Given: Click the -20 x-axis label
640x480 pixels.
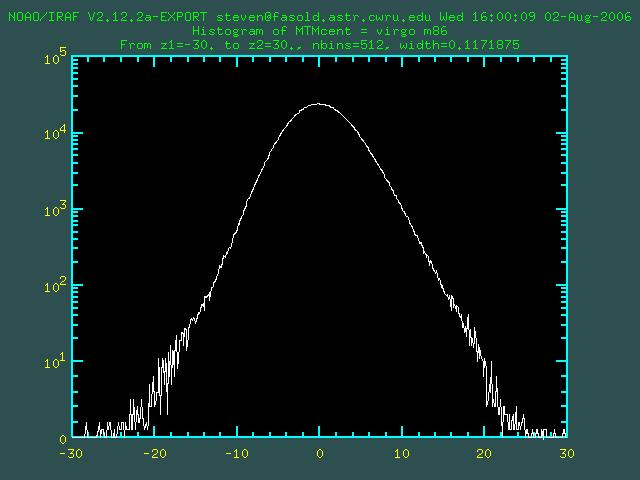Looking at the screenshot, I should (x=155, y=453).
